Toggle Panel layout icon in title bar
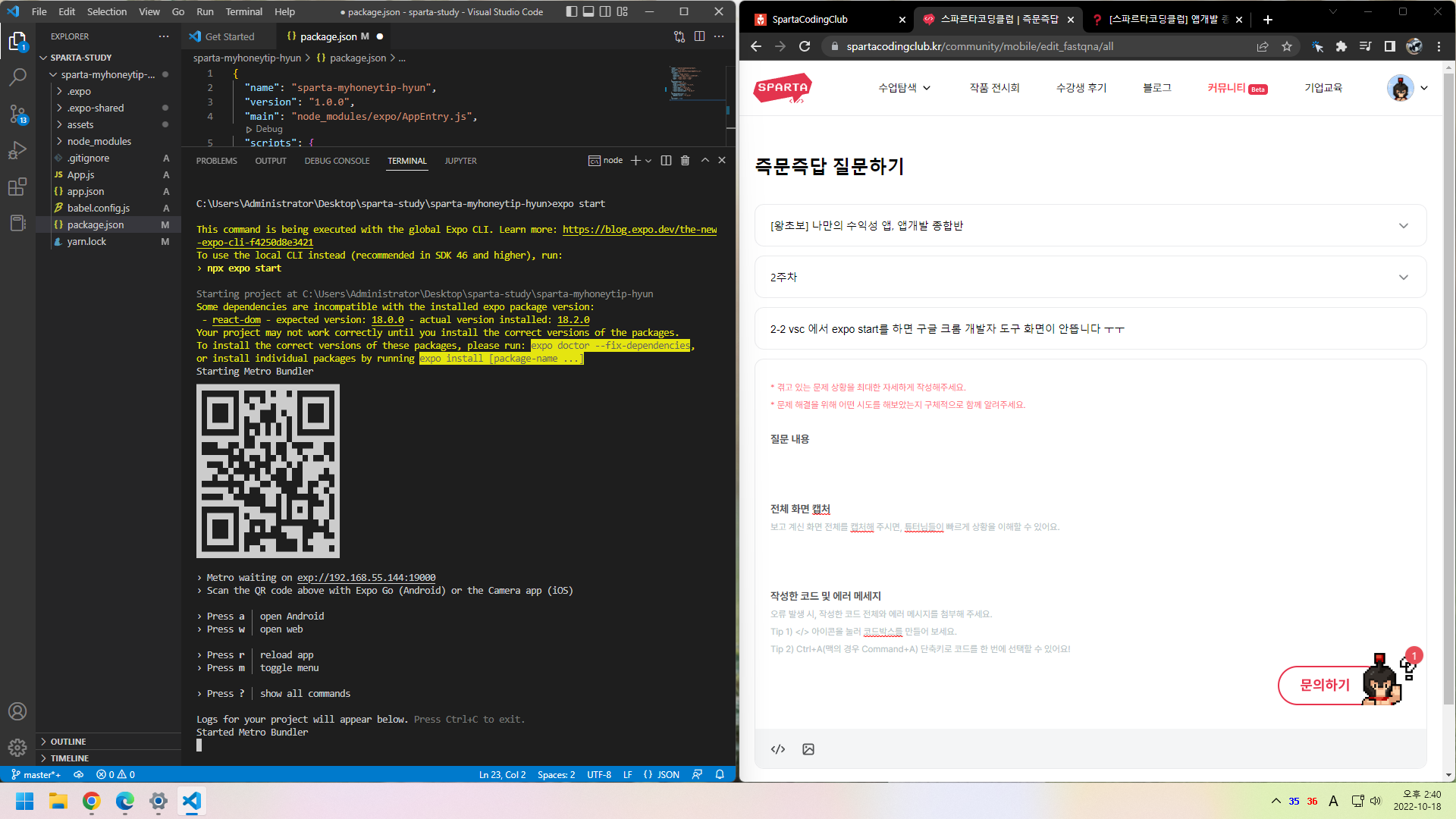Screen dimensions: 1456x819 (x=588, y=11)
